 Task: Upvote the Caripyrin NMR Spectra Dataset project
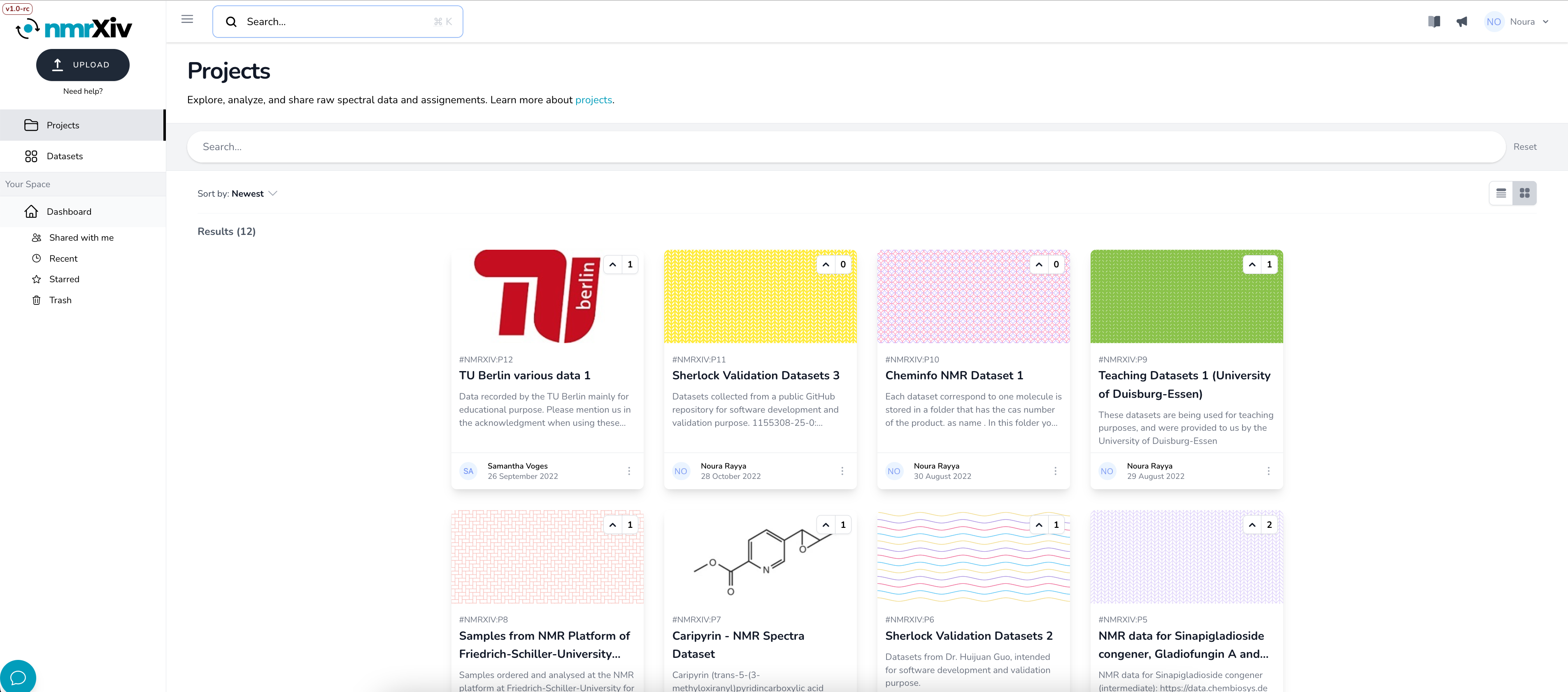tap(826, 524)
